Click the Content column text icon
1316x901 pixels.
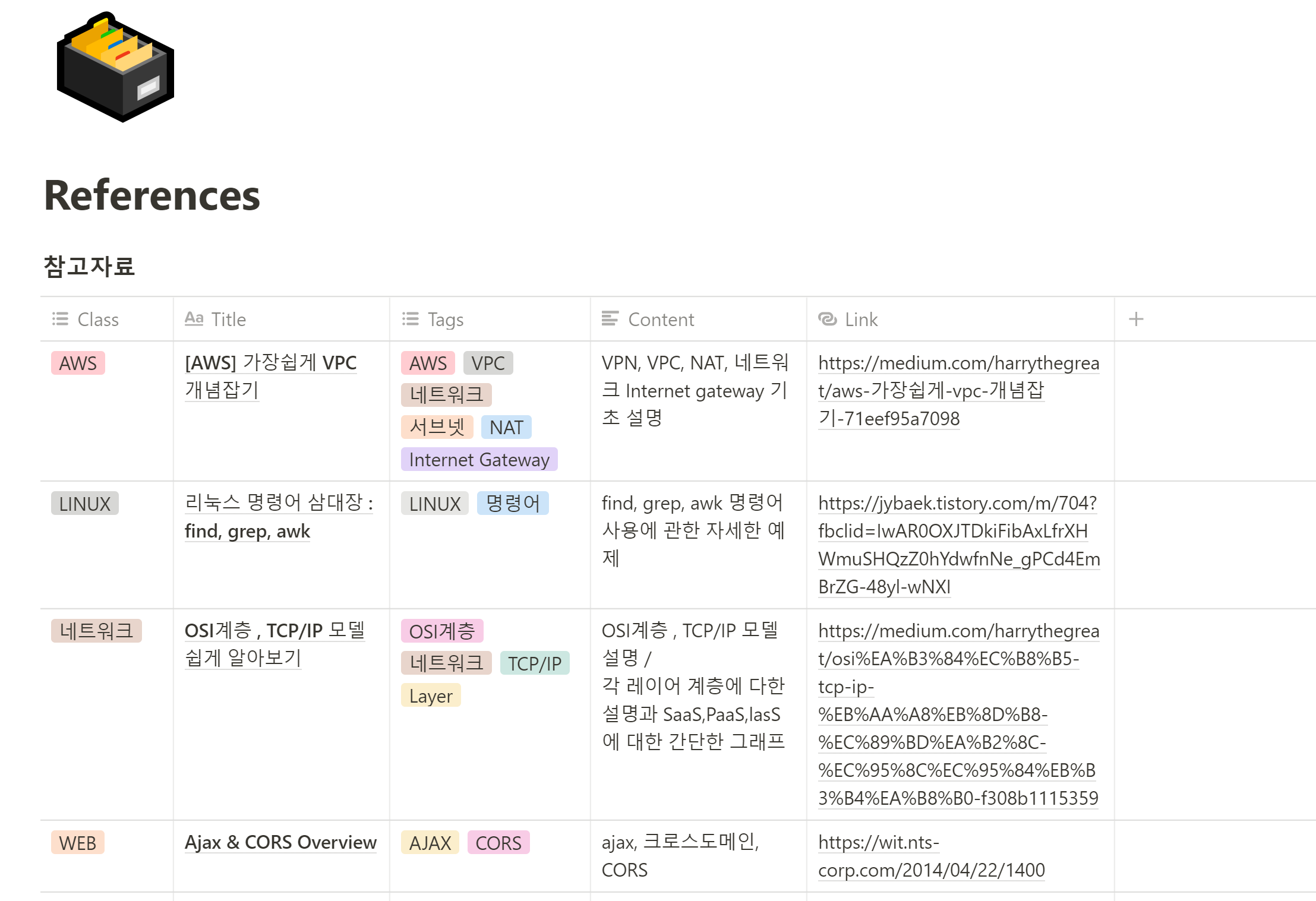pos(610,318)
